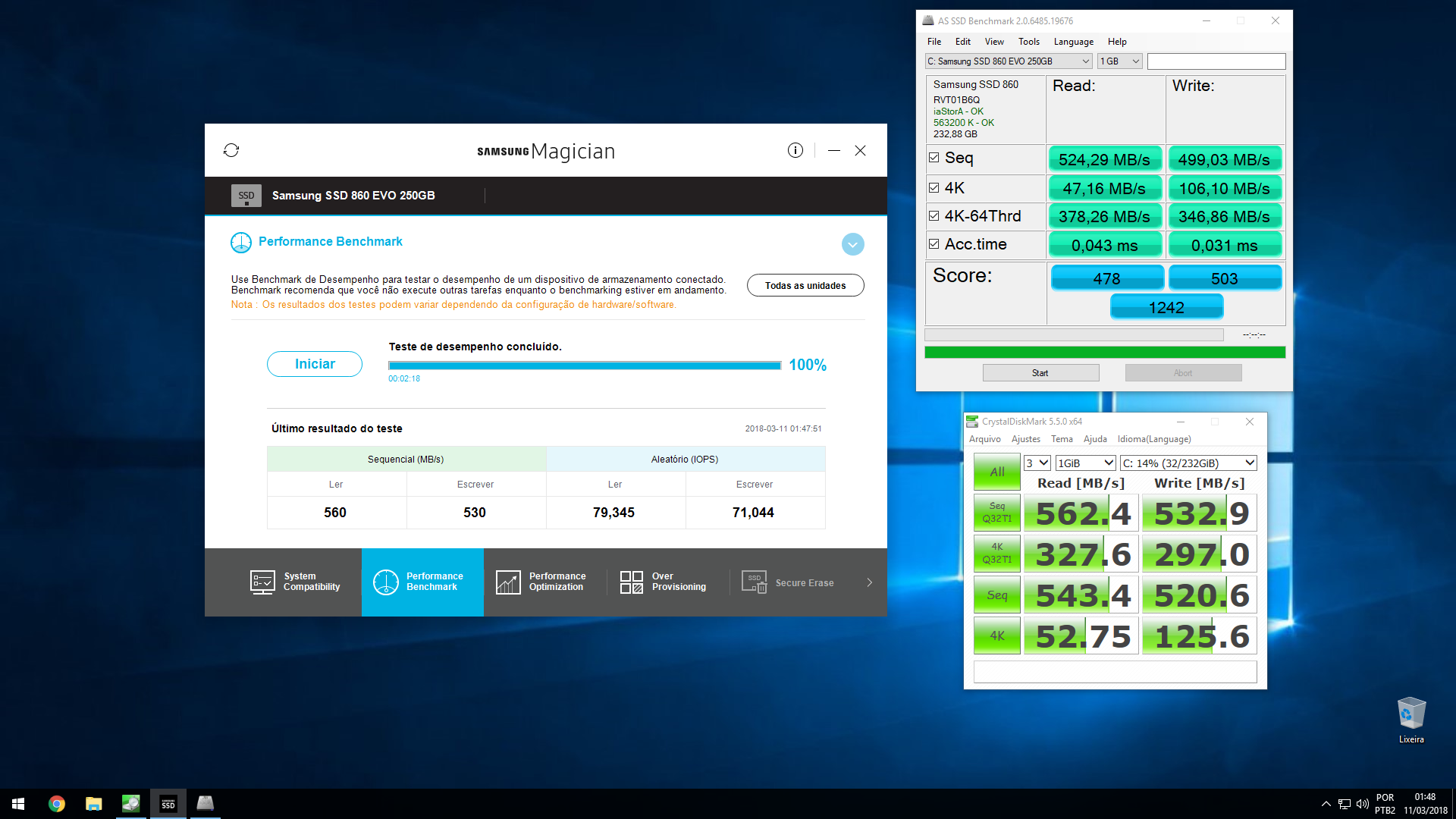Open Google Chrome from the taskbar
This screenshot has height=819, width=1456.
57,804
